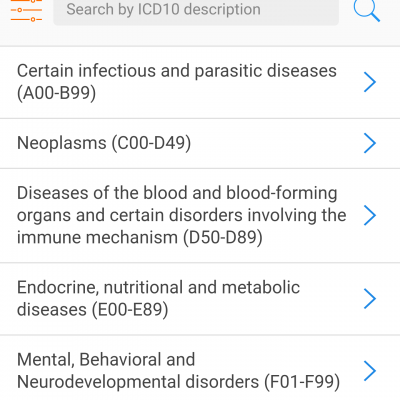Expand blood and blood-forming organs chevron
400x400 pixels.
370,215
